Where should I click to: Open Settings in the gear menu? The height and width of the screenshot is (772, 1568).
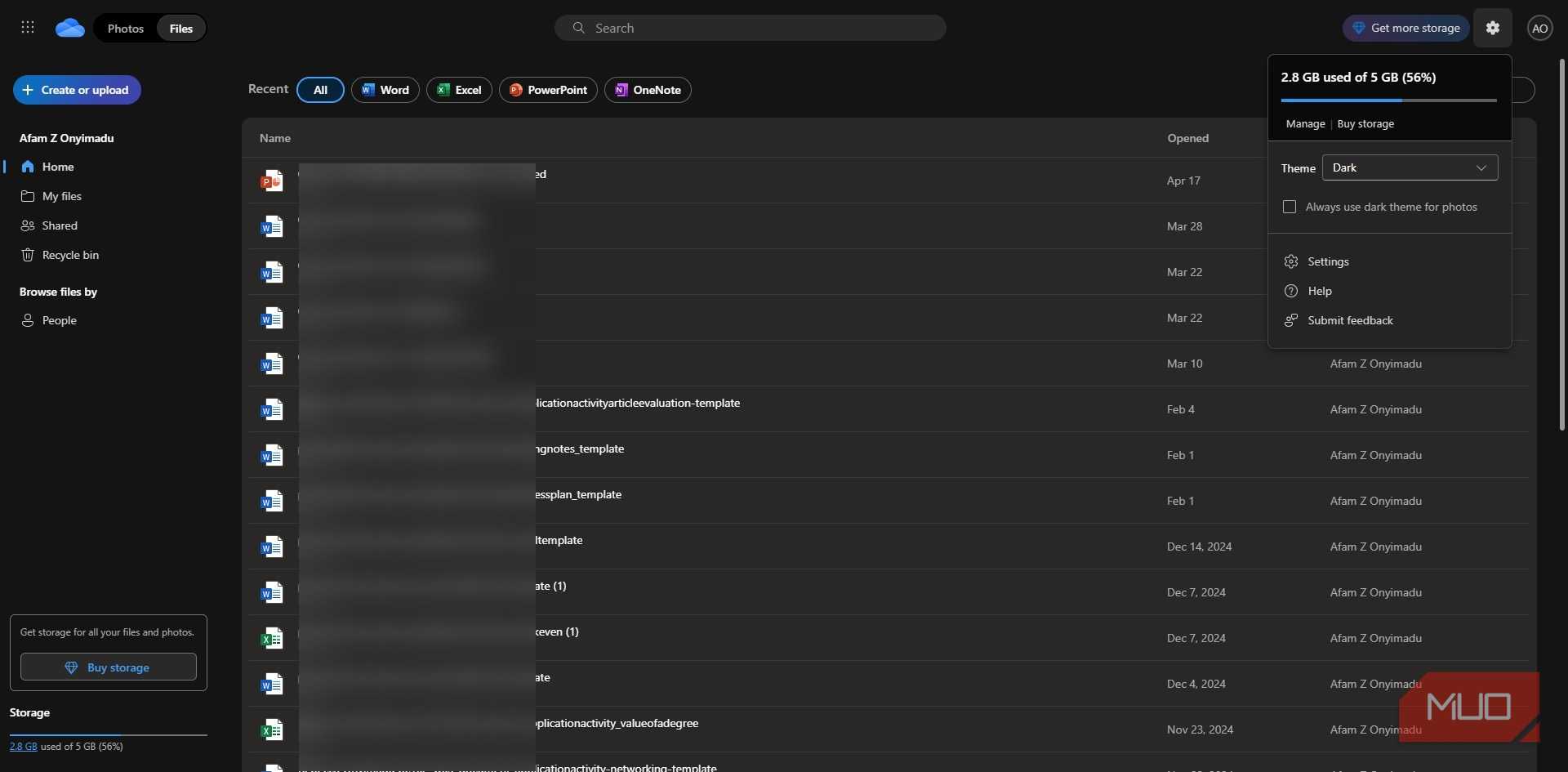(1328, 261)
